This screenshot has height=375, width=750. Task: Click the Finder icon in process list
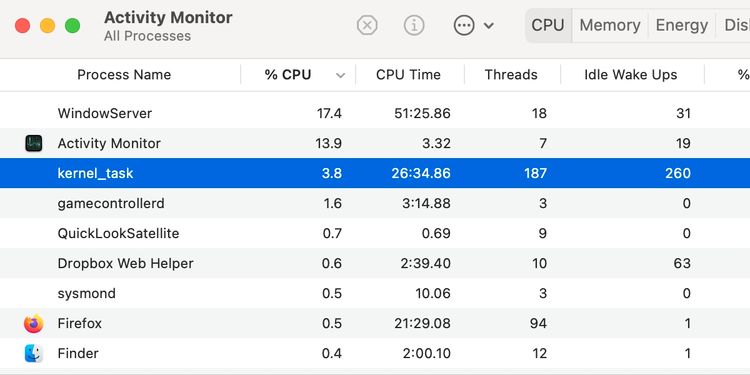(33, 353)
